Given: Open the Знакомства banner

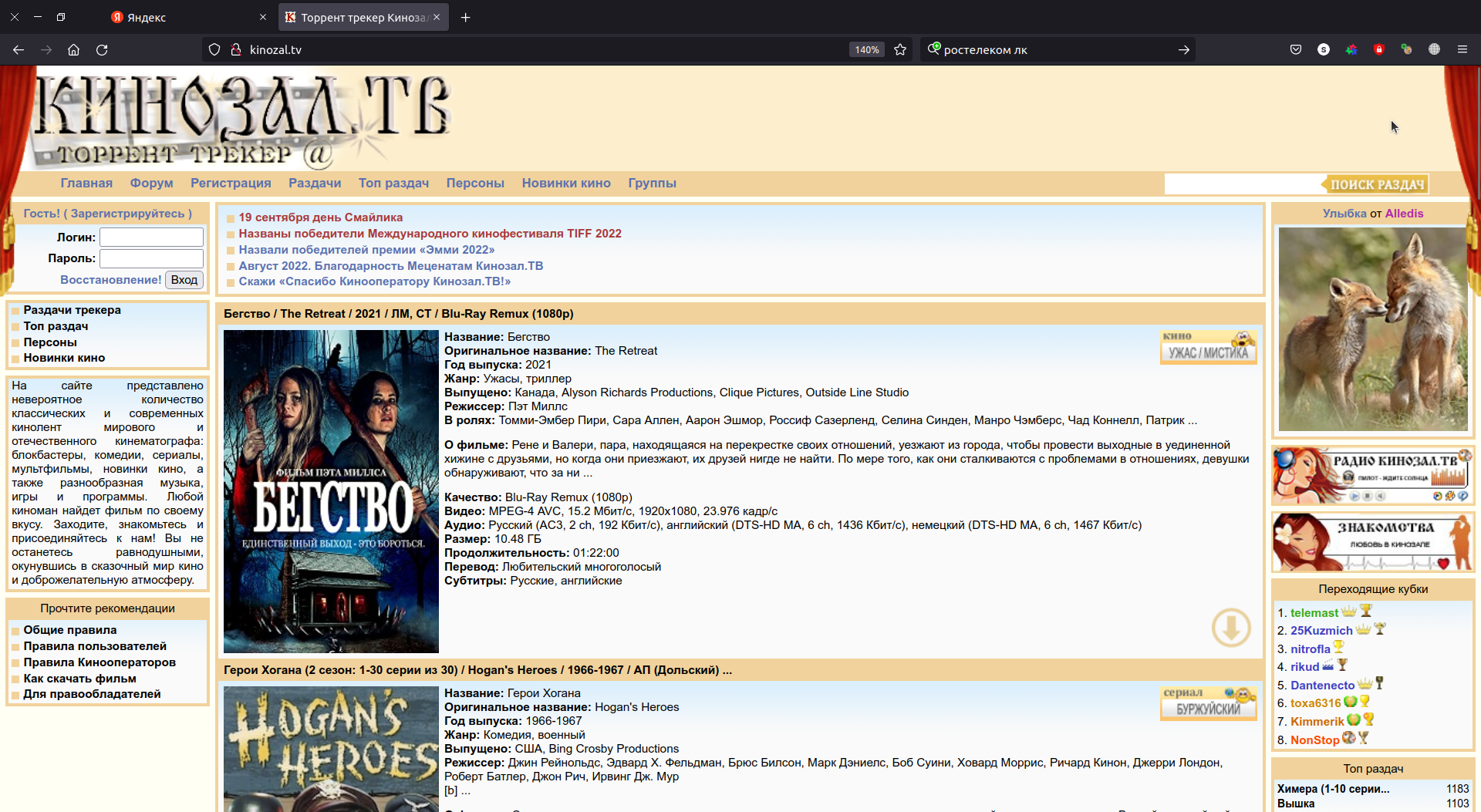Looking at the screenshot, I should pyautogui.click(x=1372, y=542).
